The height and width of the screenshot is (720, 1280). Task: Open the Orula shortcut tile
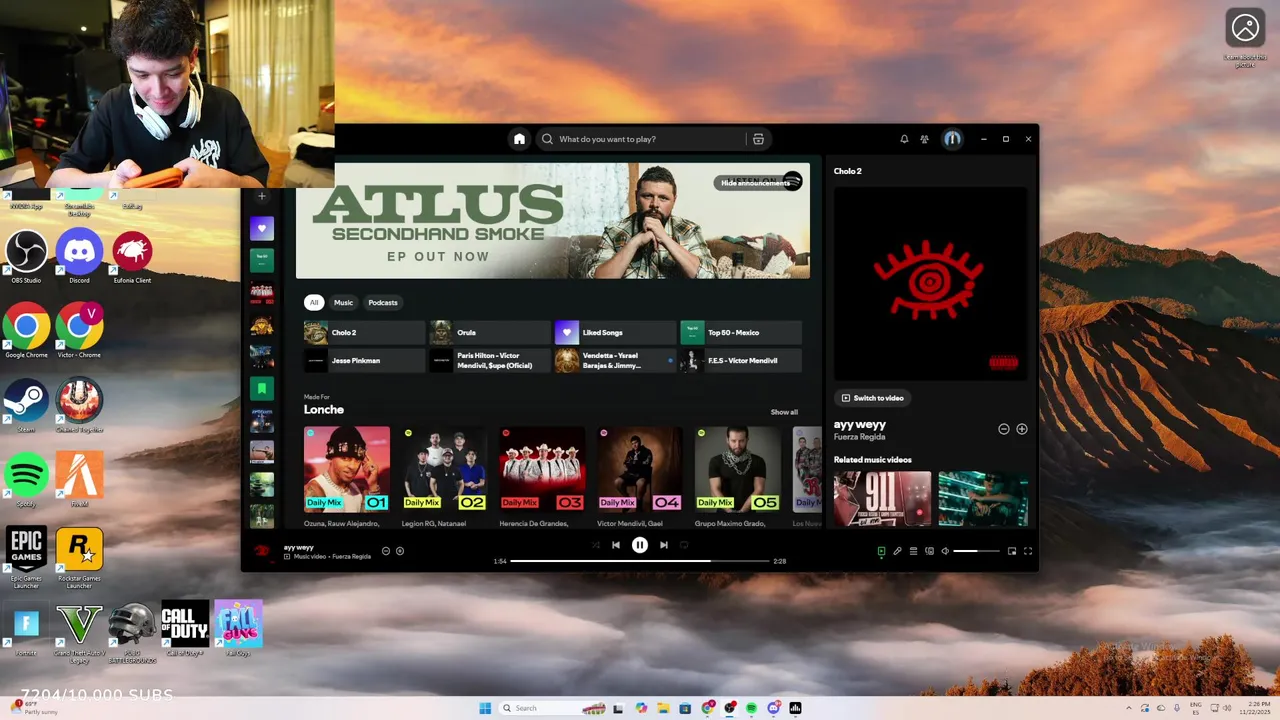490,332
